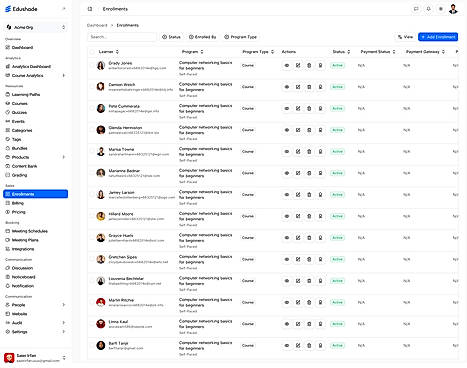Edit Marianne Bednar's enrollment record
The width and height of the screenshot is (467, 368).
coord(298,173)
